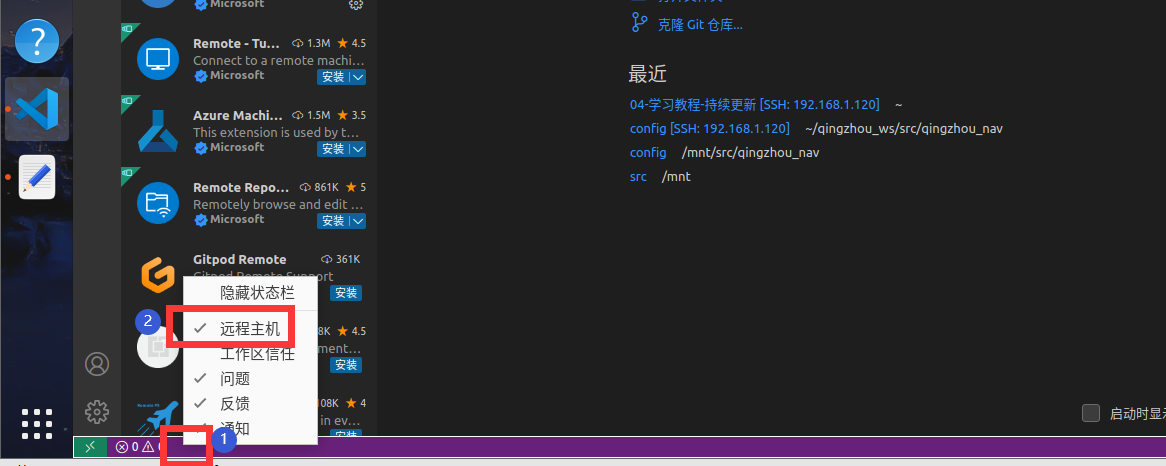This screenshot has width=1166, height=466.
Task: Click the ~/qingzhou_ws/src/qingzhou_nav path text
Action: pos(904,129)
